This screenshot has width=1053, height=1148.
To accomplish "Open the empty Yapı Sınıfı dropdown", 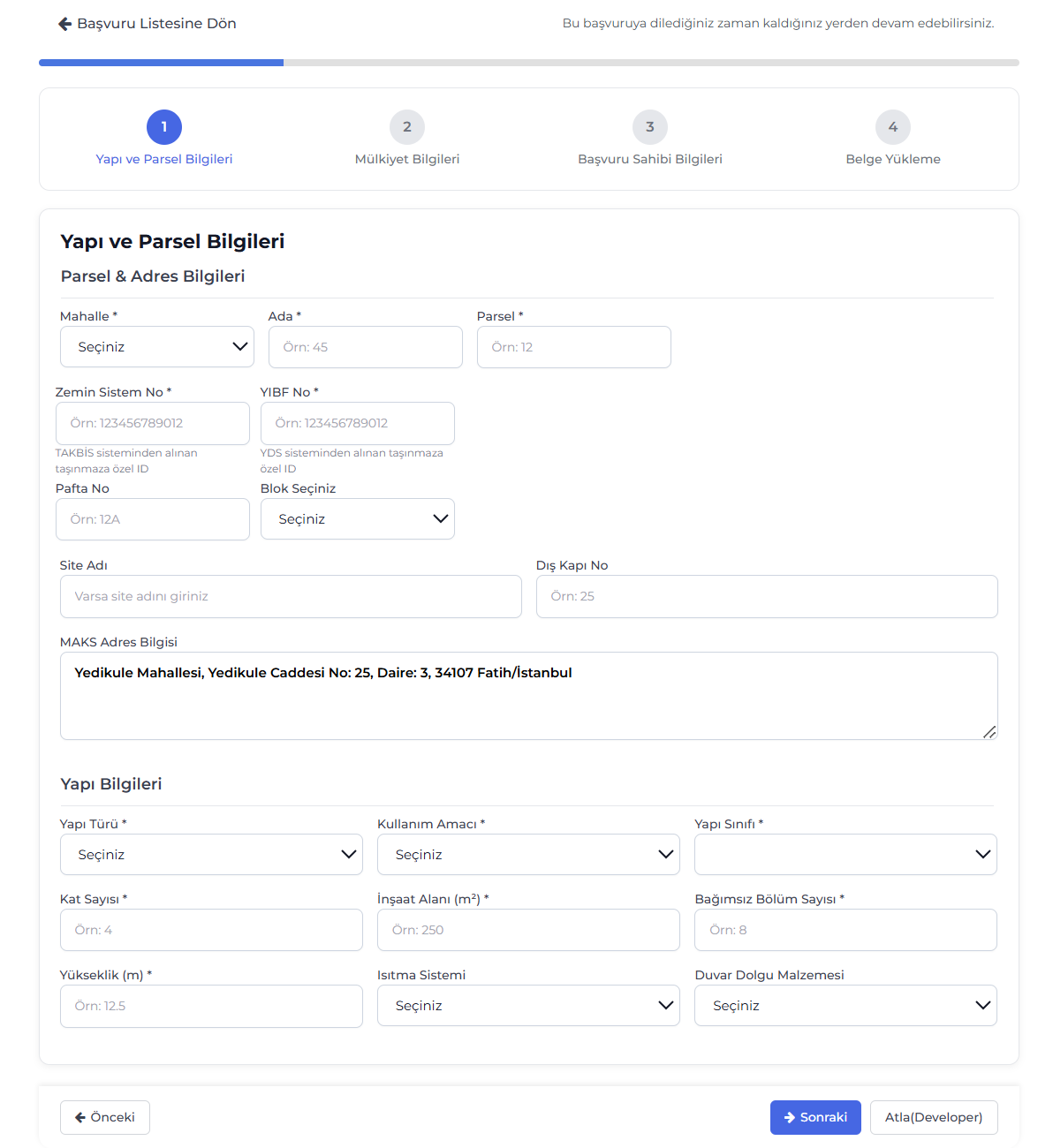I will point(845,855).
